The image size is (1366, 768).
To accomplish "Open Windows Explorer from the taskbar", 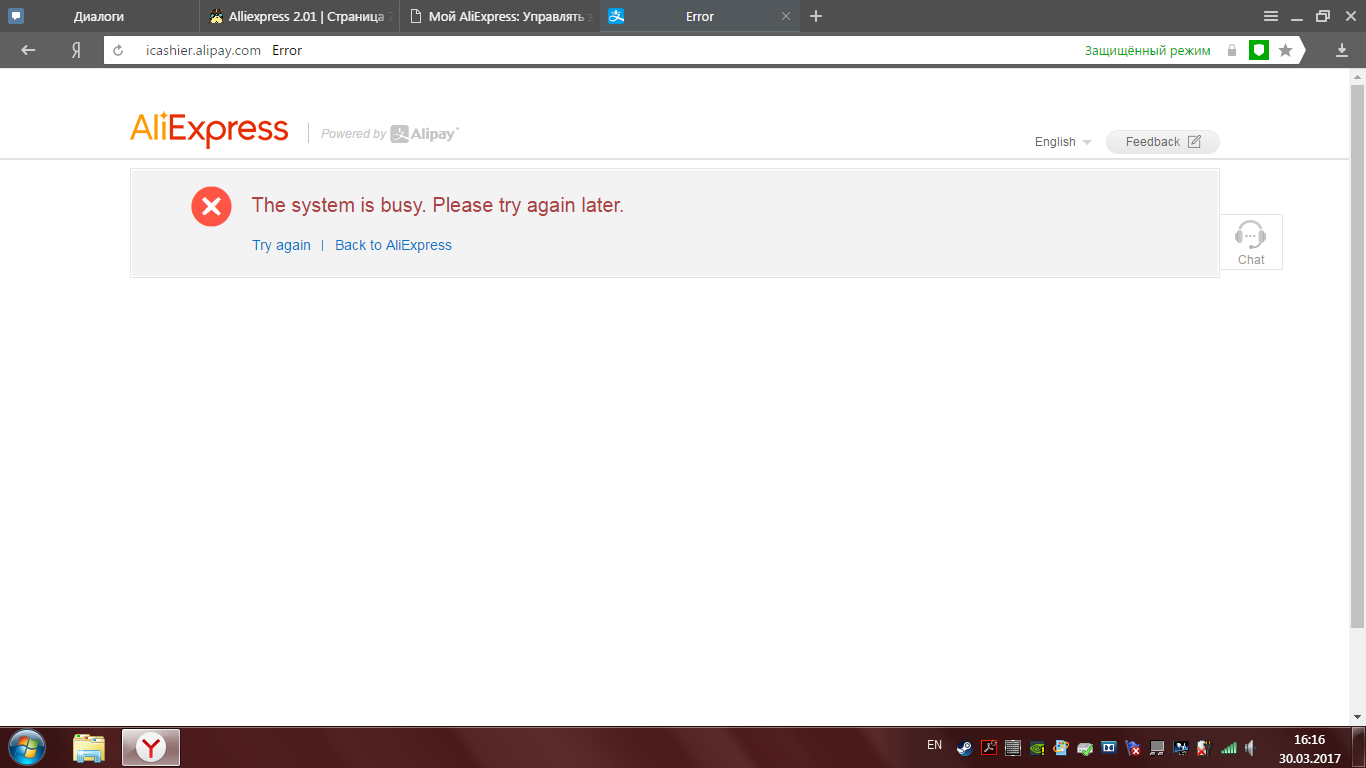I will pyautogui.click(x=89, y=748).
